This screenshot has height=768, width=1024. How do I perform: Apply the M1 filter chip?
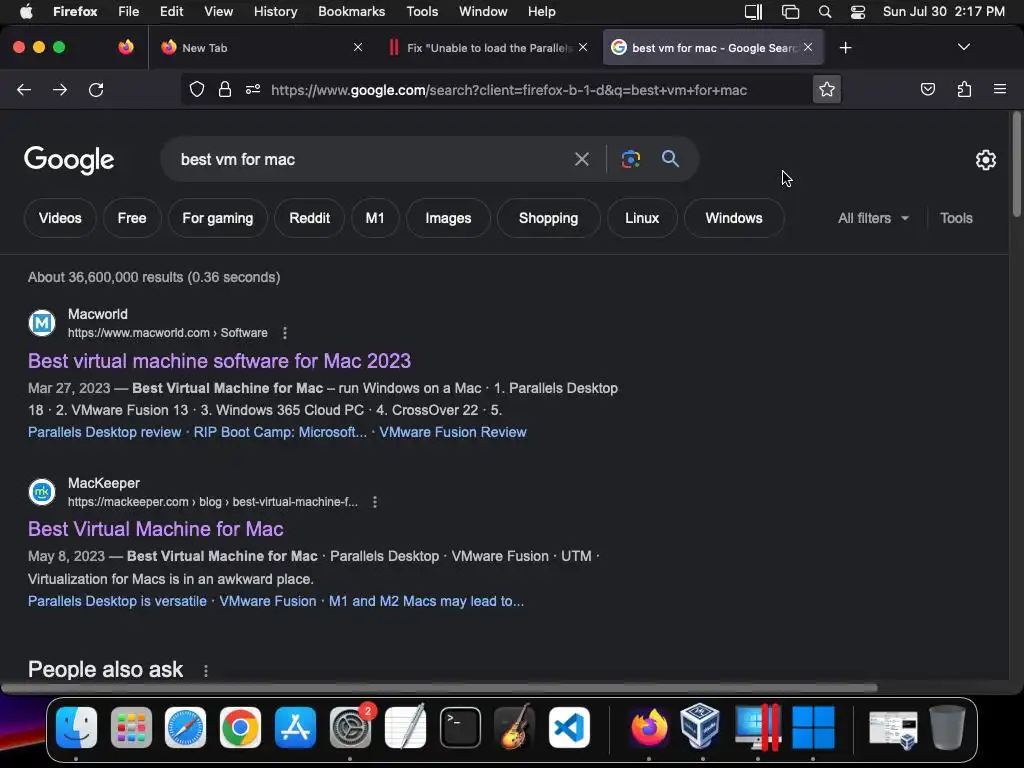(375, 218)
